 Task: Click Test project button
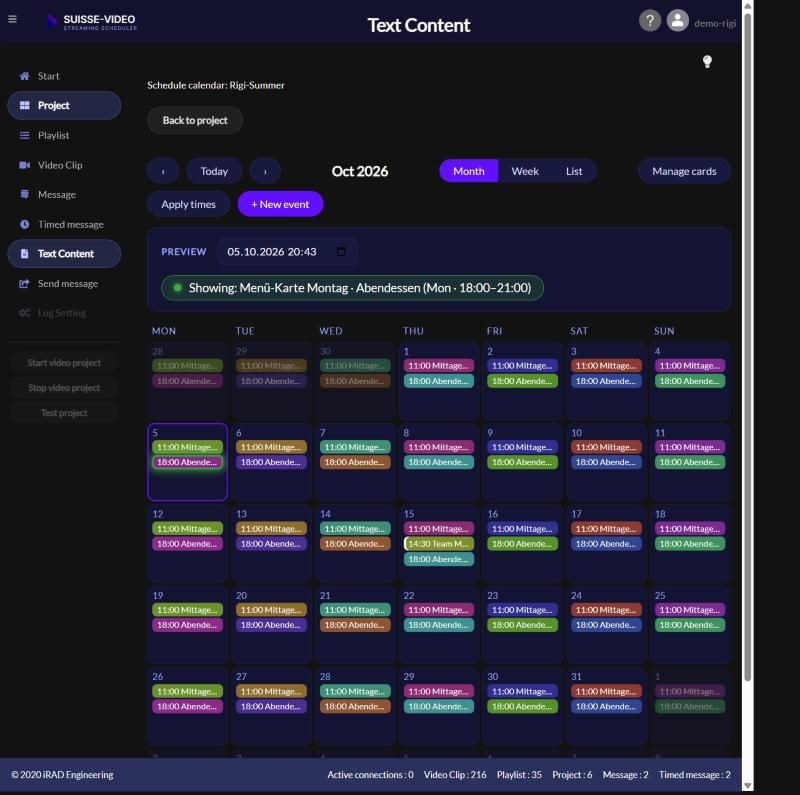[64, 413]
